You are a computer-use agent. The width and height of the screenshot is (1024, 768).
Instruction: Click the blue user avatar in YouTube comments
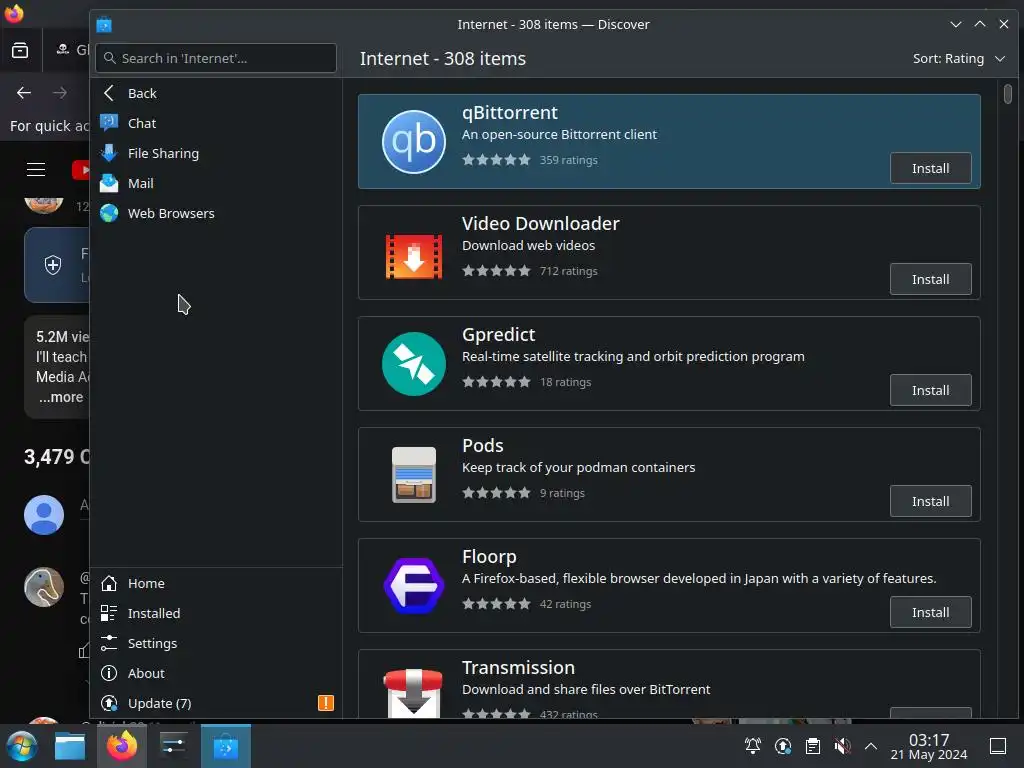point(44,515)
